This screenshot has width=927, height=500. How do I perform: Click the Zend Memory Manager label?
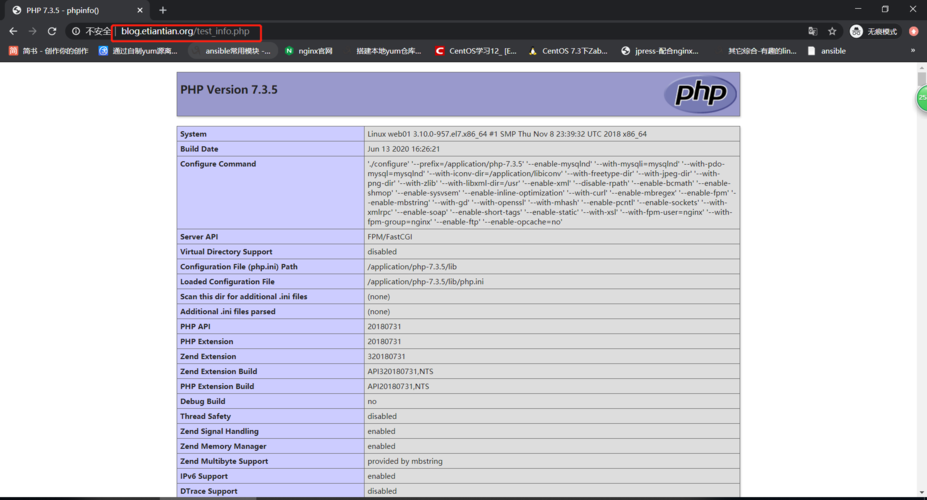[x=223, y=446]
